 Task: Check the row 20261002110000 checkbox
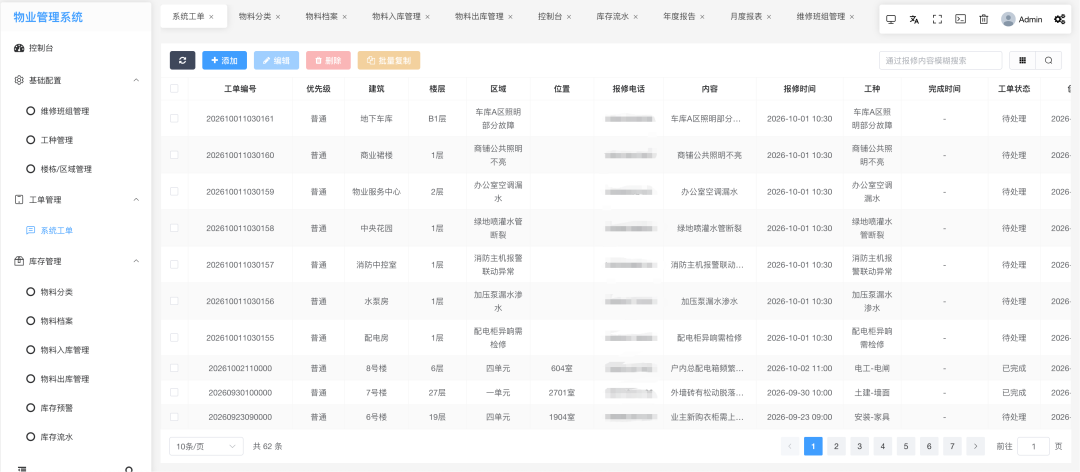(x=174, y=368)
